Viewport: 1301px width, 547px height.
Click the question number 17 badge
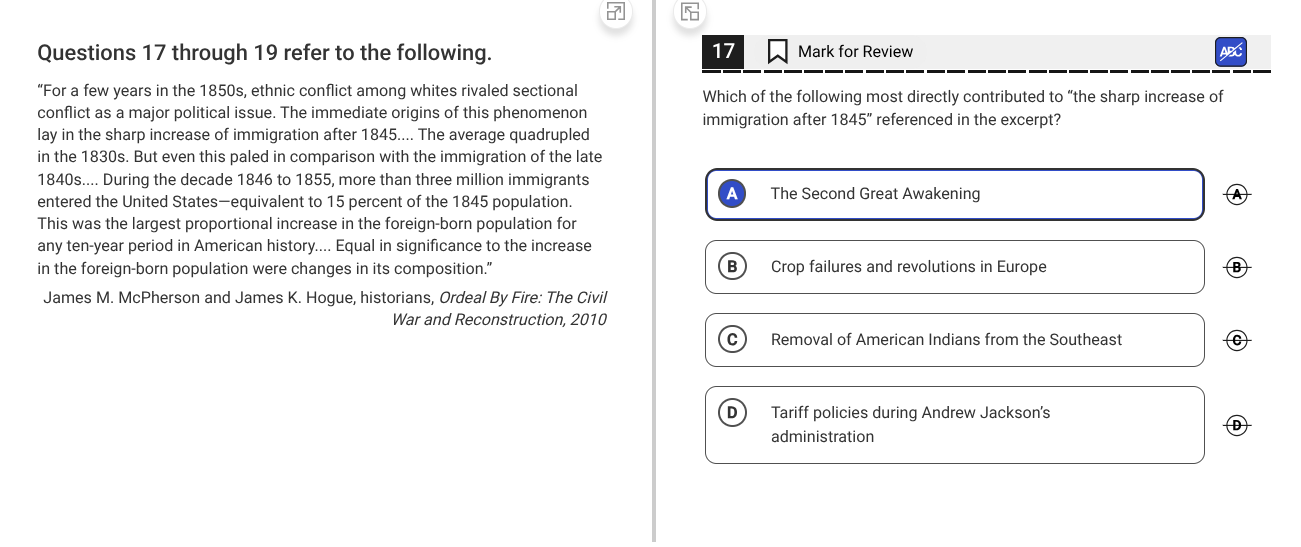click(723, 52)
